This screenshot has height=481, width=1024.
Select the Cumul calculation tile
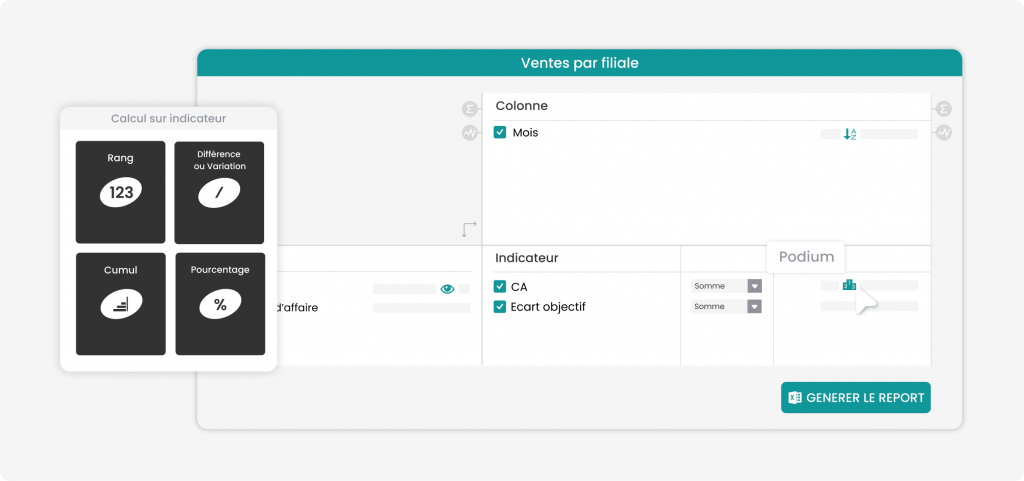(121, 304)
